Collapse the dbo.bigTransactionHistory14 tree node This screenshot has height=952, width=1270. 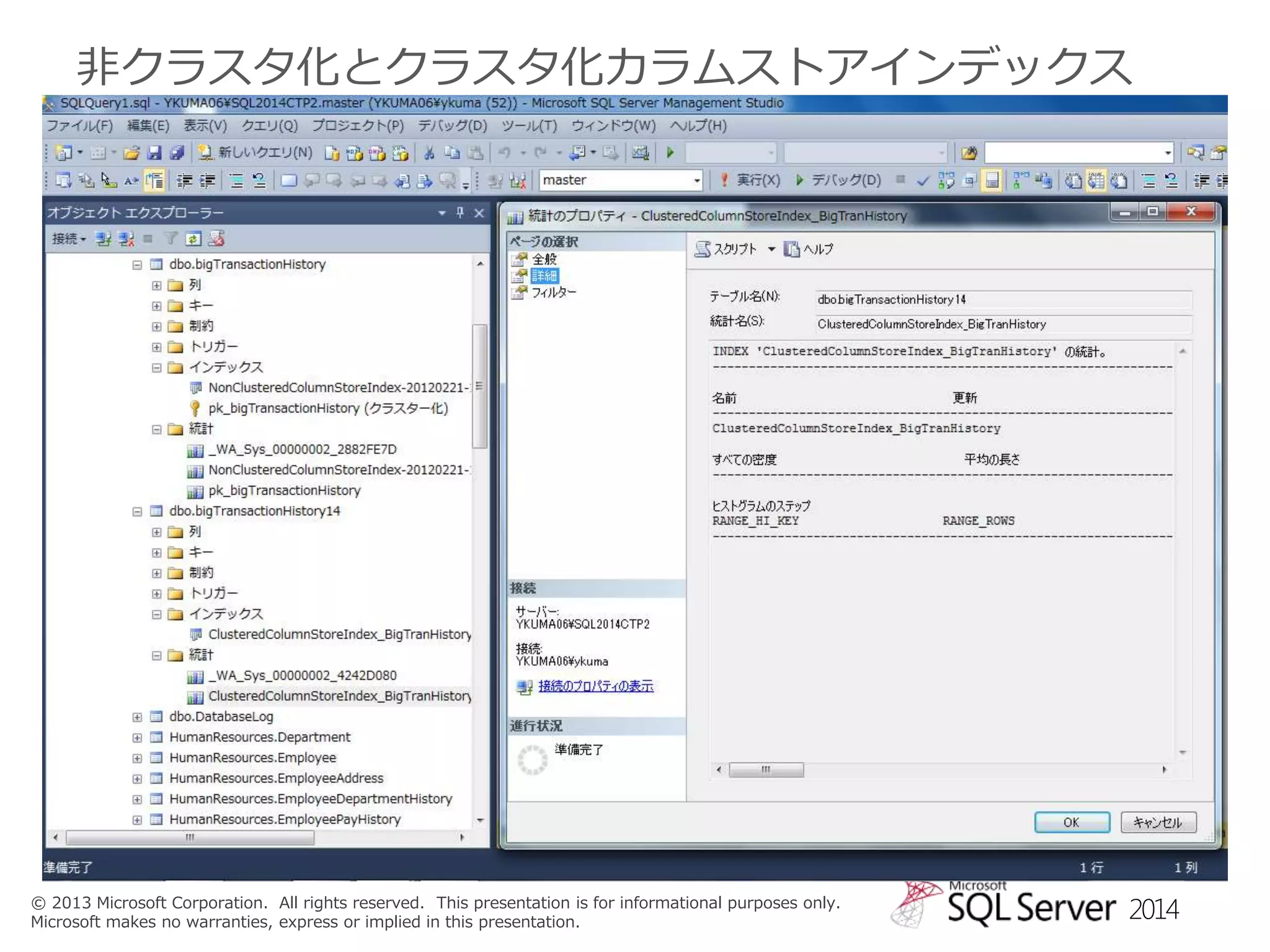click(x=137, y=511)
